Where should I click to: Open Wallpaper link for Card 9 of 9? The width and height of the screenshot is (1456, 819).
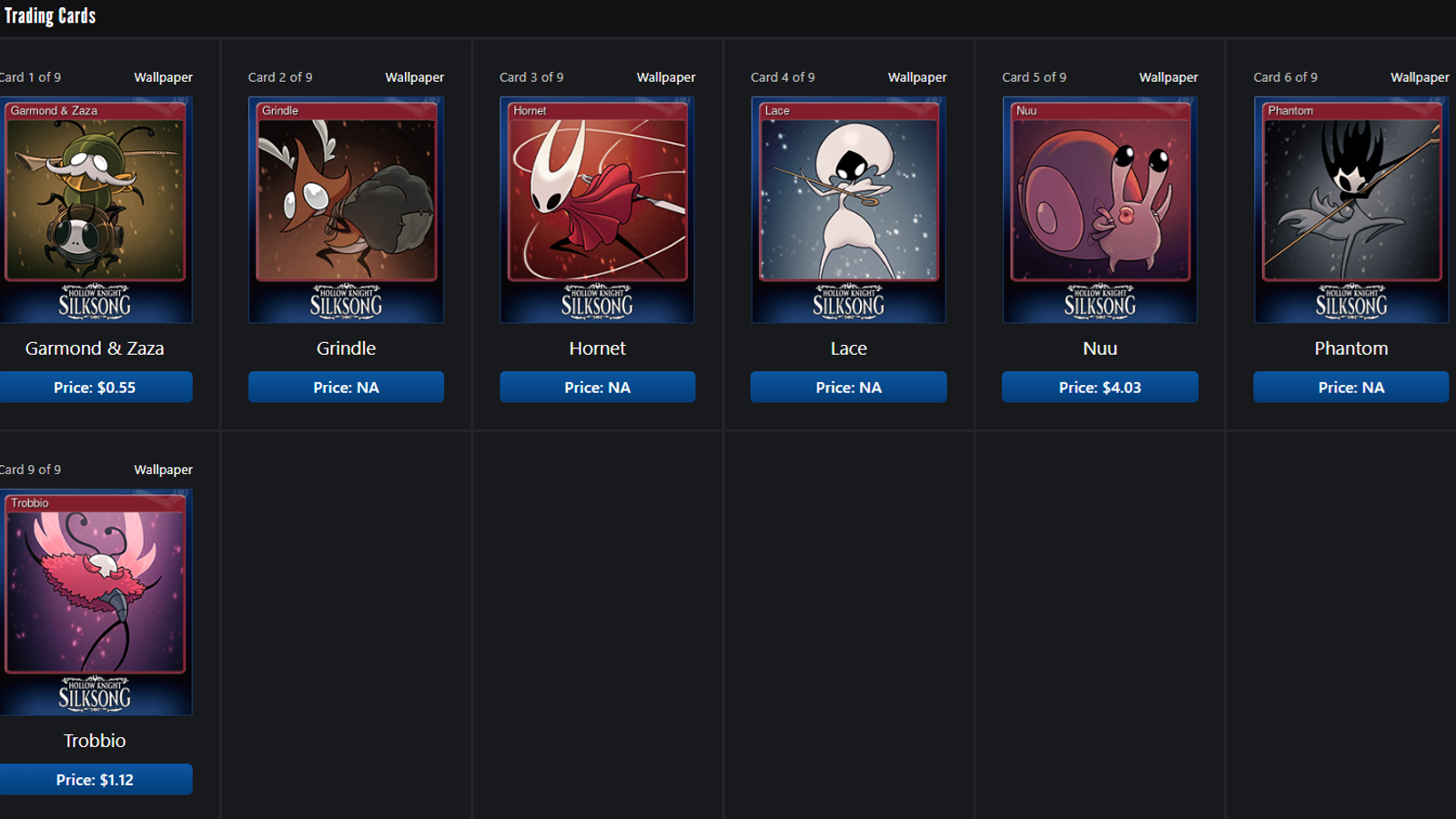163,470
